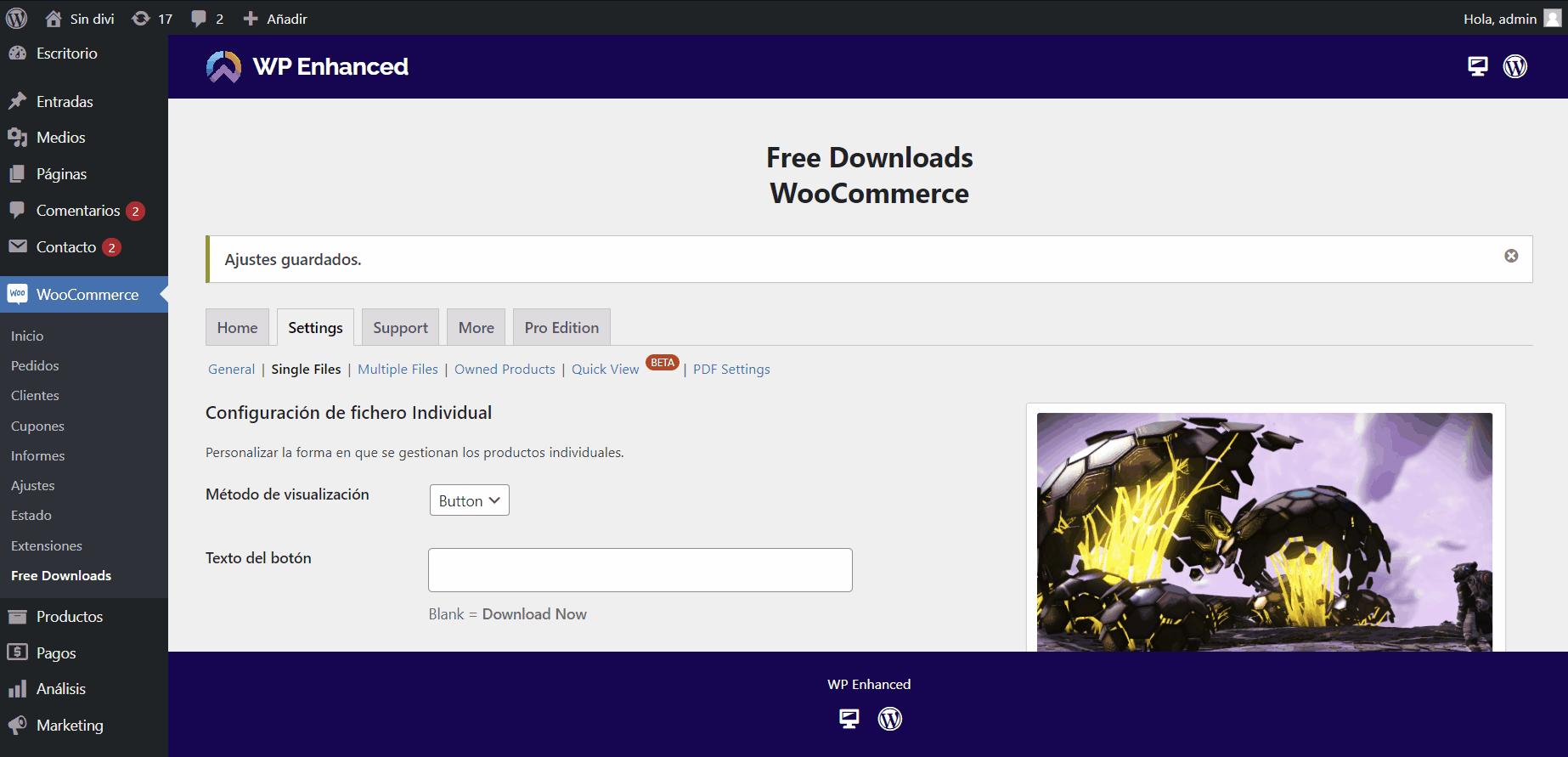Open the PDF Settings link
The width and height of the screenshot is (1568, 757).
(x=731, y=370)
